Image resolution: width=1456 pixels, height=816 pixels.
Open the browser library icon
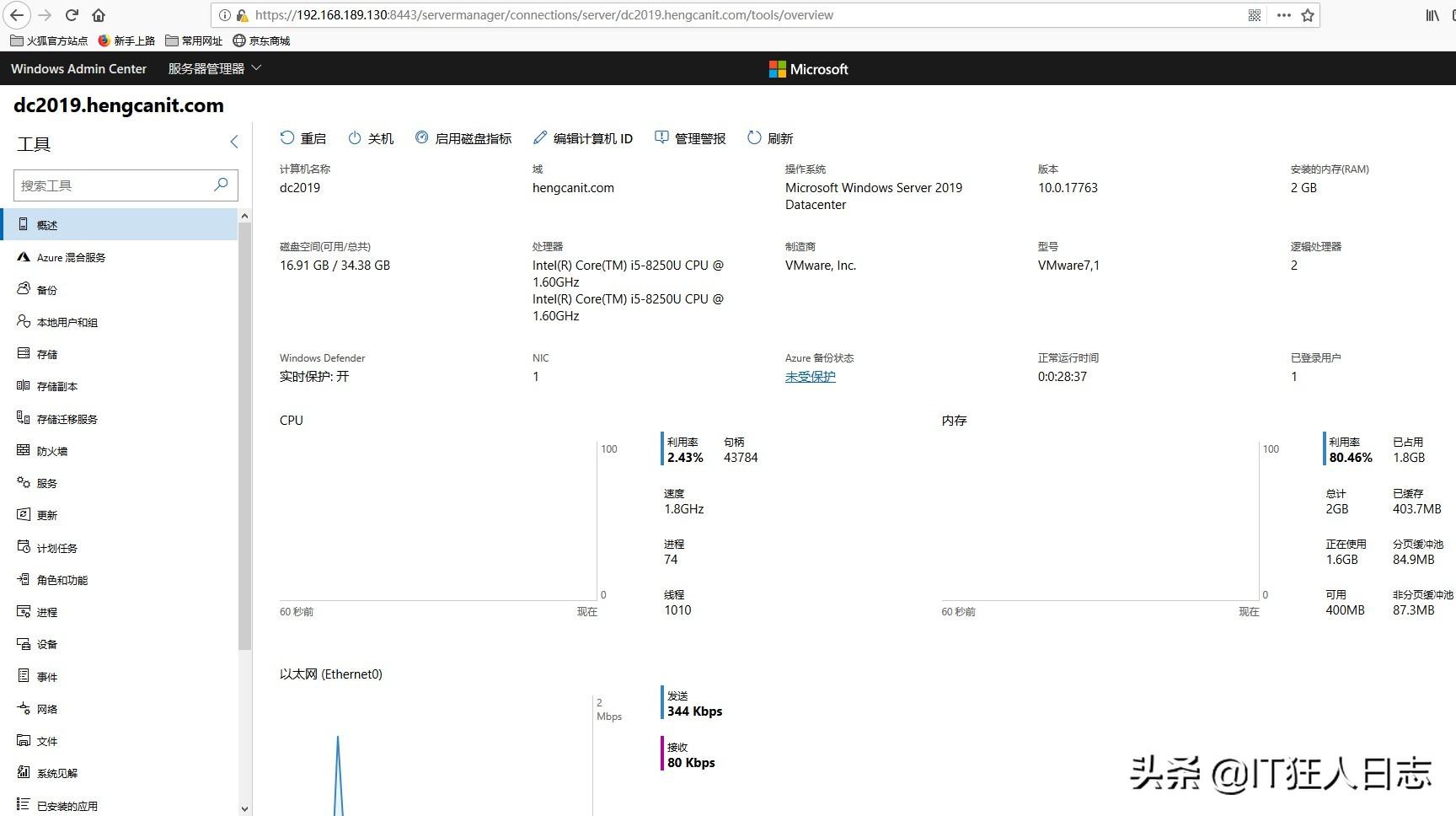pos(1432,15)
